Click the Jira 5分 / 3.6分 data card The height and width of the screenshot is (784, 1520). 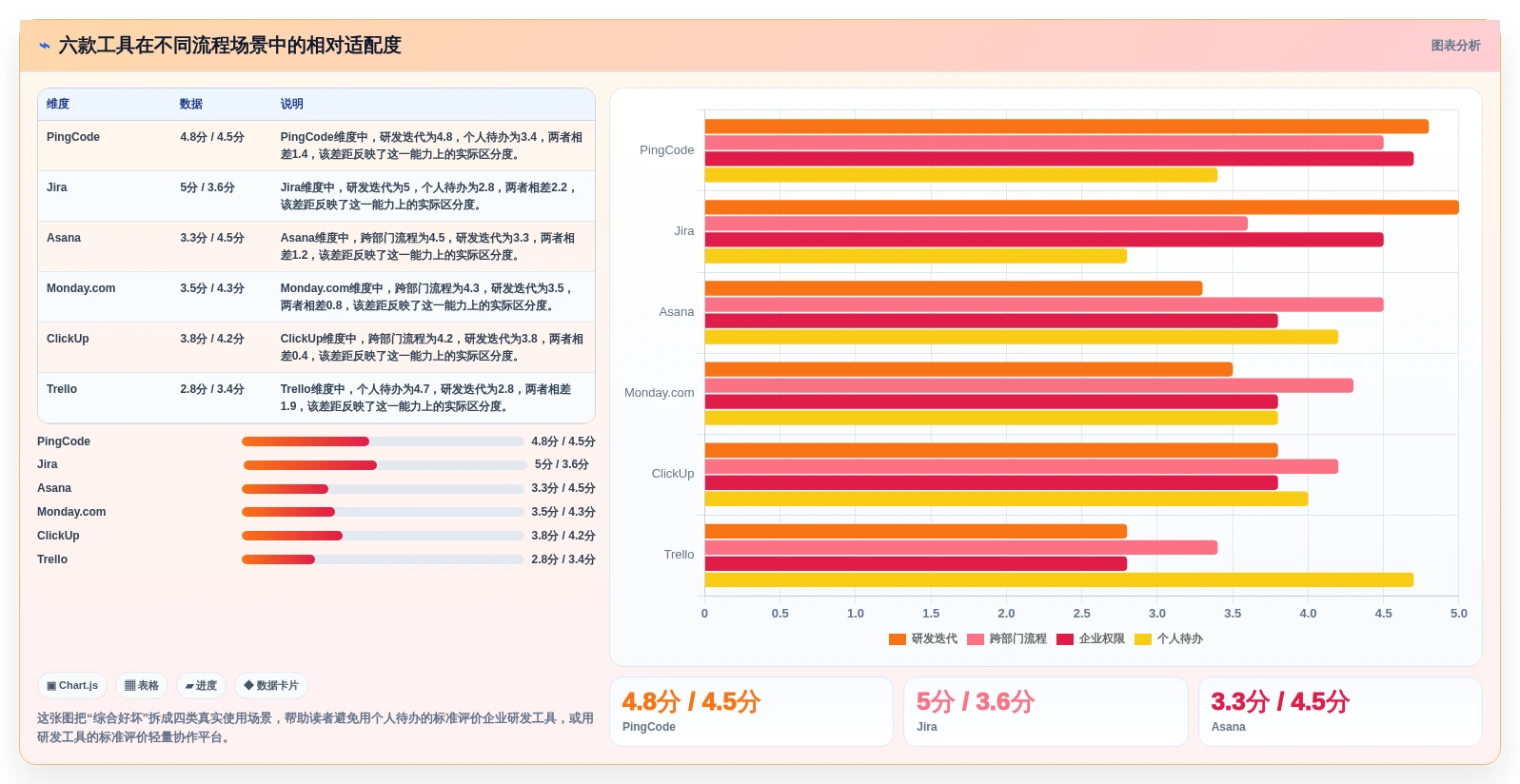(1045, 712)
